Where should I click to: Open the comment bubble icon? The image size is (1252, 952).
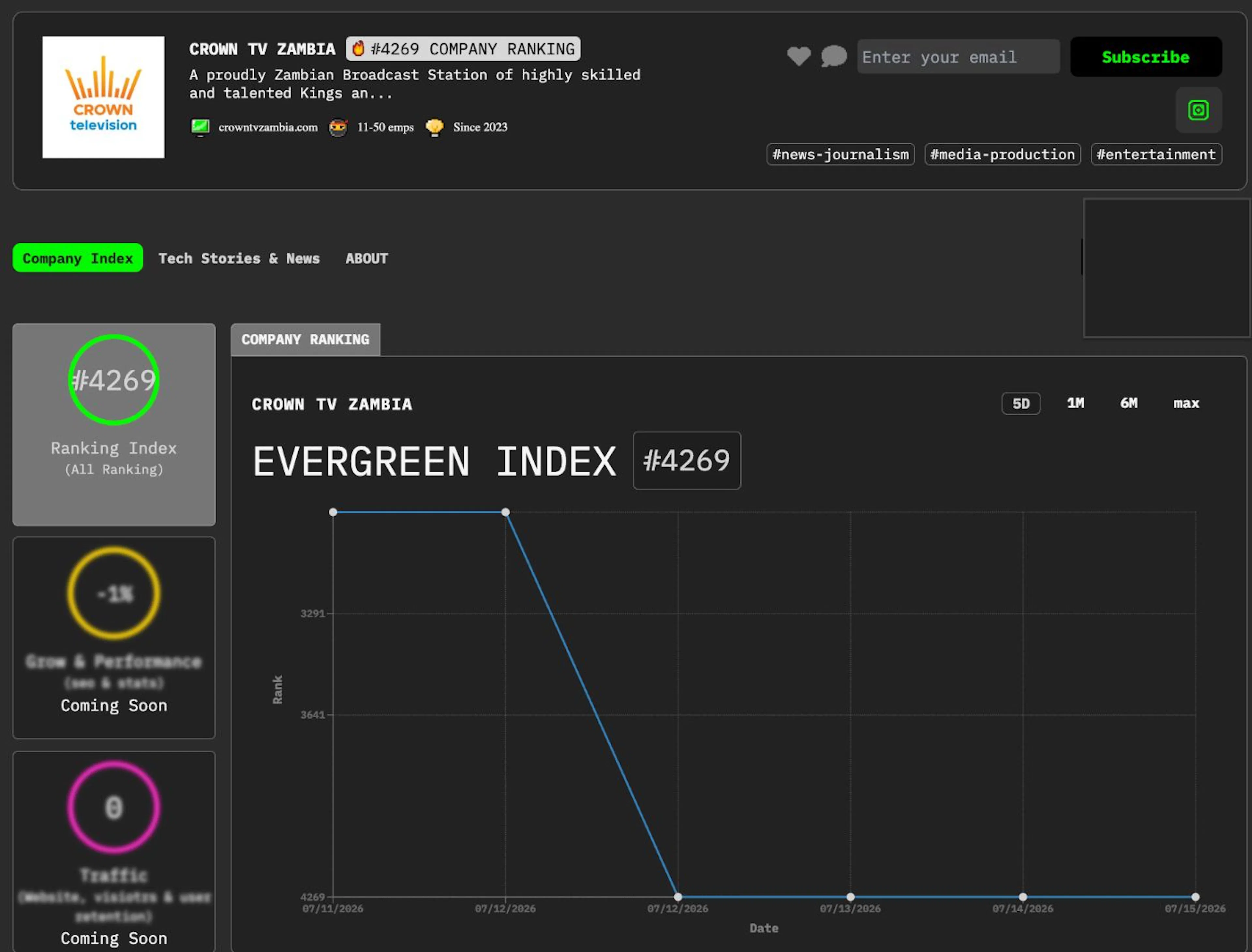point(834,56)
